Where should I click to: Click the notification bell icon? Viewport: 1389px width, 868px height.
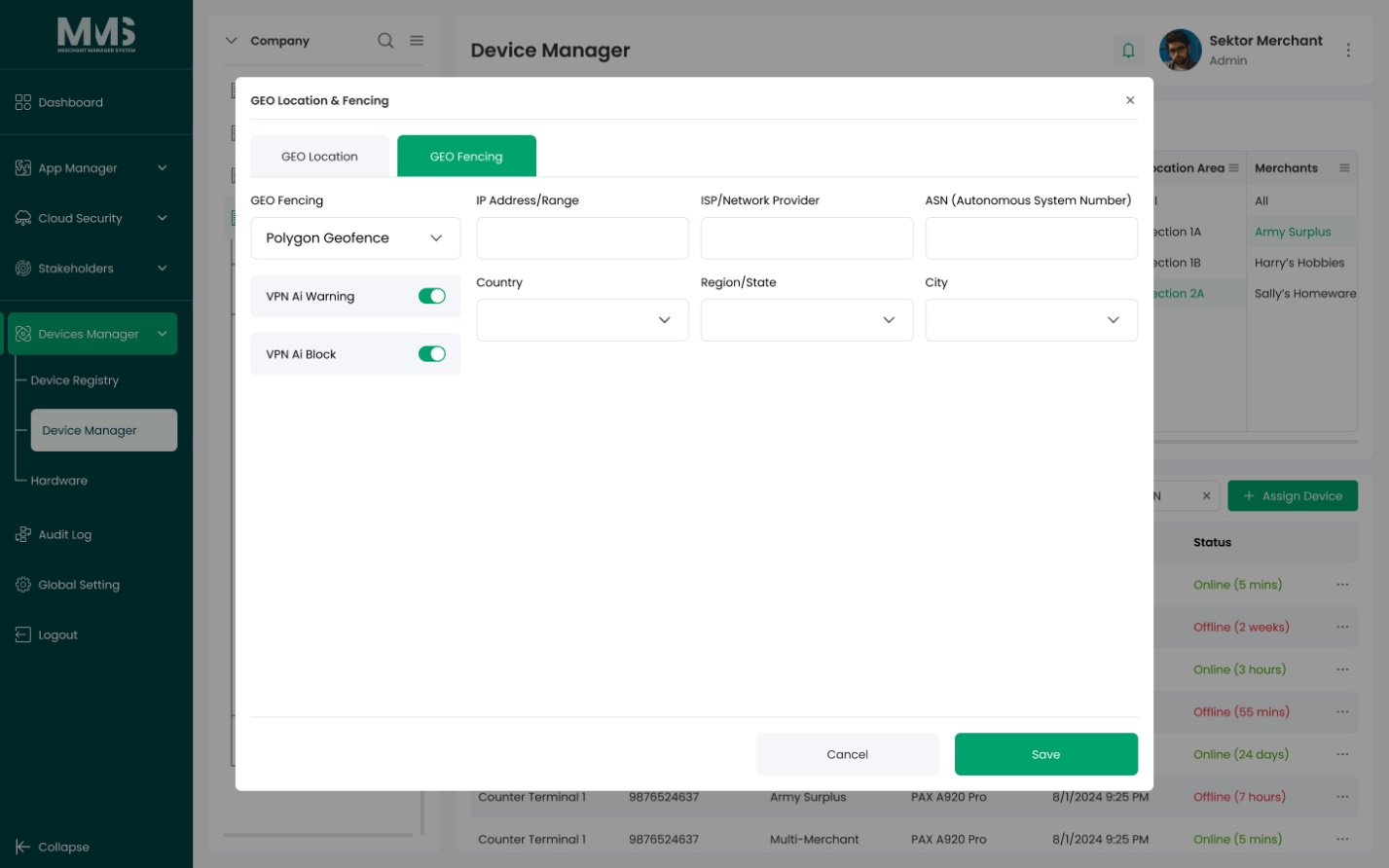pos(1128,50)
